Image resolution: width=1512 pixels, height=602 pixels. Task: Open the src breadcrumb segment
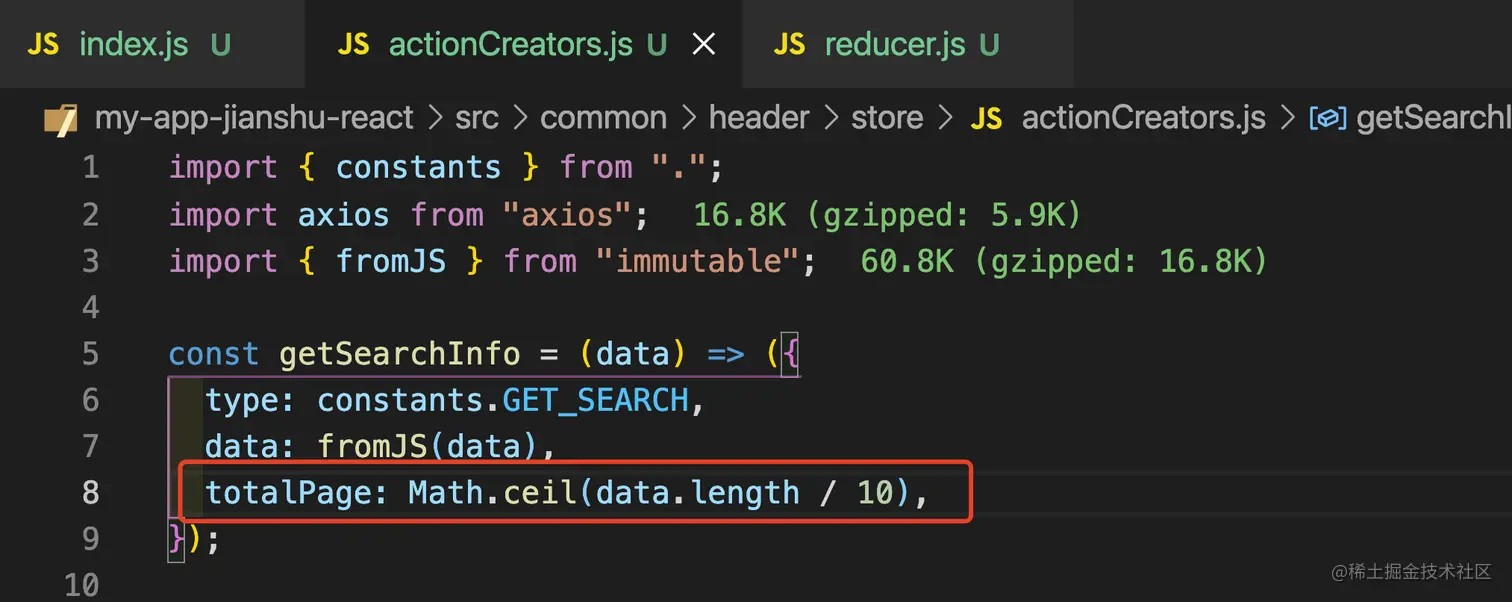pos(476,118)
